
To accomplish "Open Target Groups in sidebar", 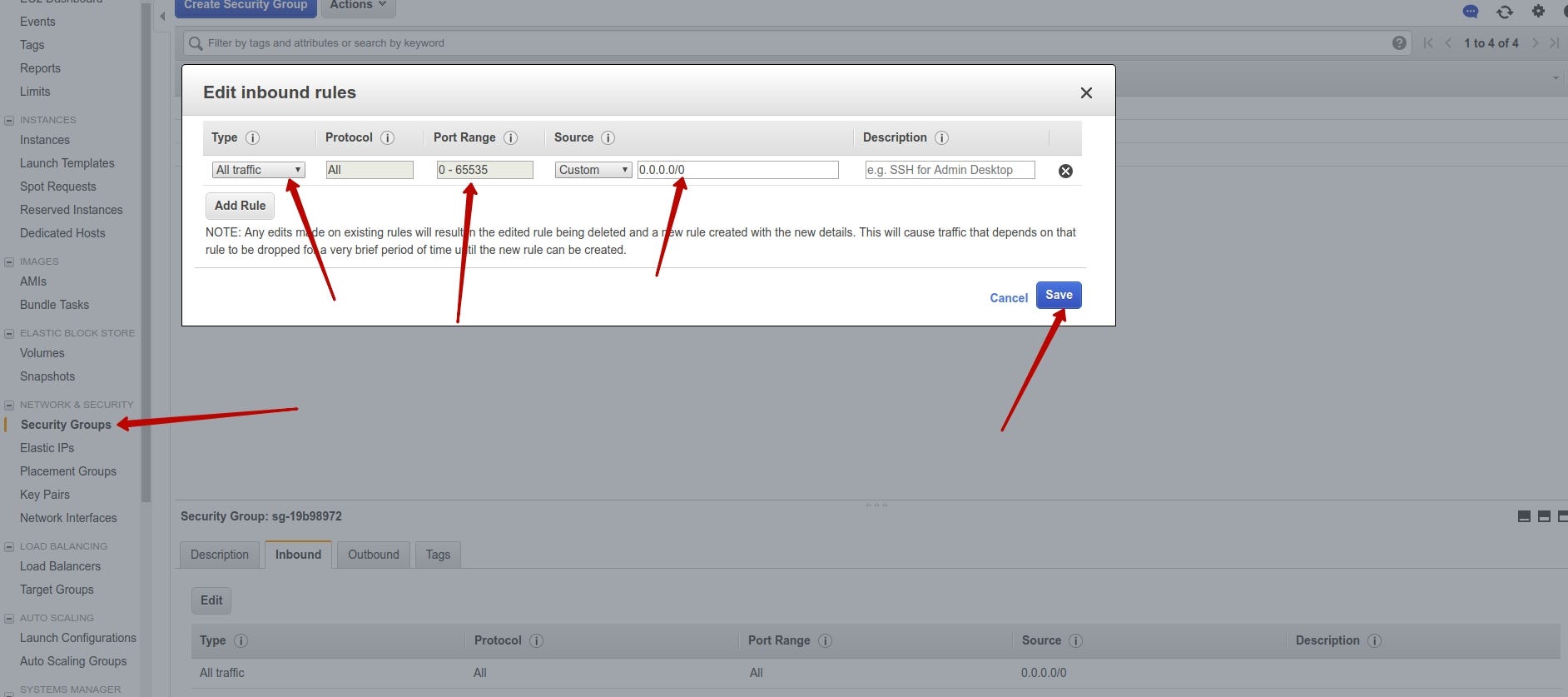I will pyautogui.click(x=57, y=590).
